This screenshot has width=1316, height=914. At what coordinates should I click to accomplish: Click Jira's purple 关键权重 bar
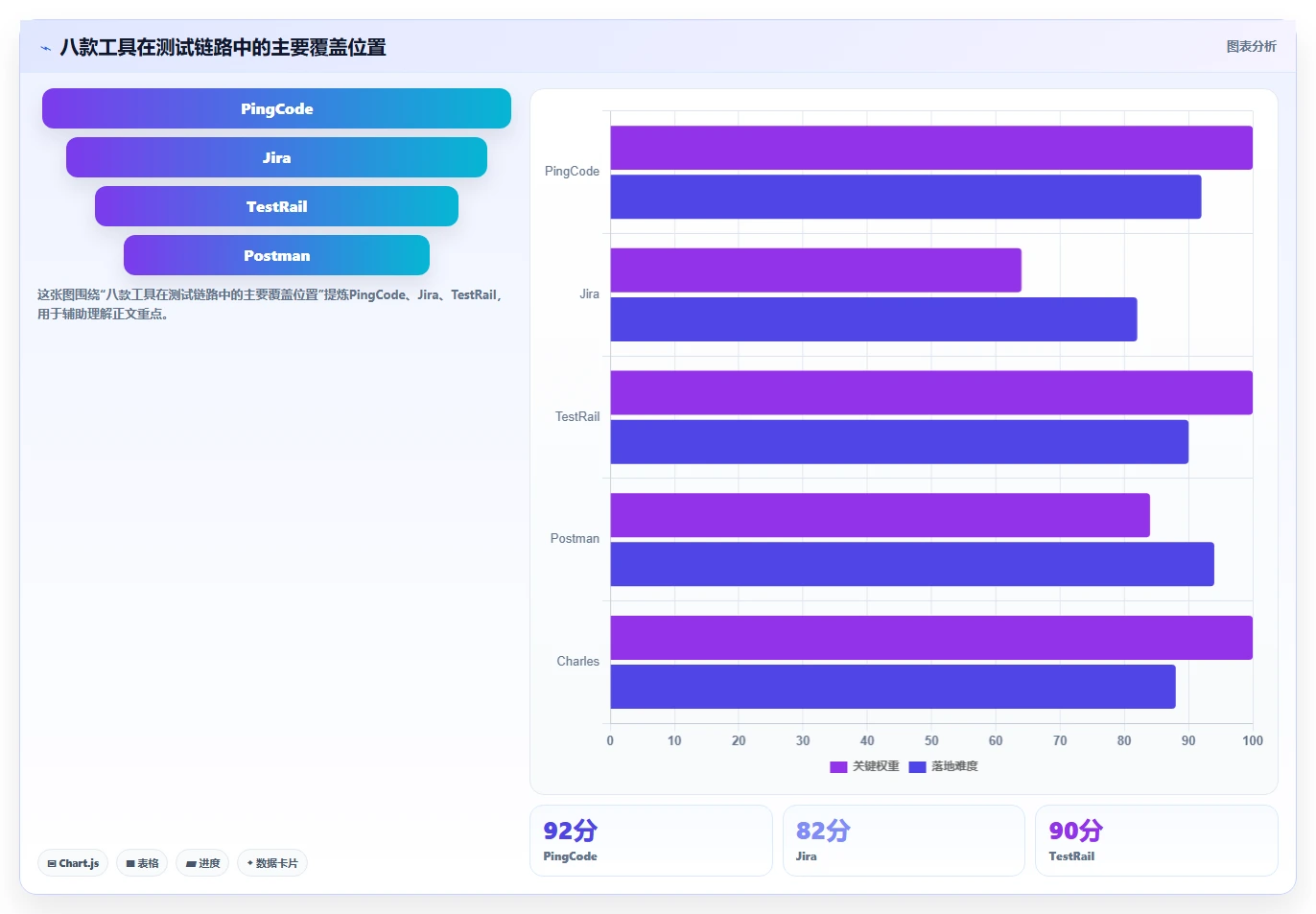(816, 270)
